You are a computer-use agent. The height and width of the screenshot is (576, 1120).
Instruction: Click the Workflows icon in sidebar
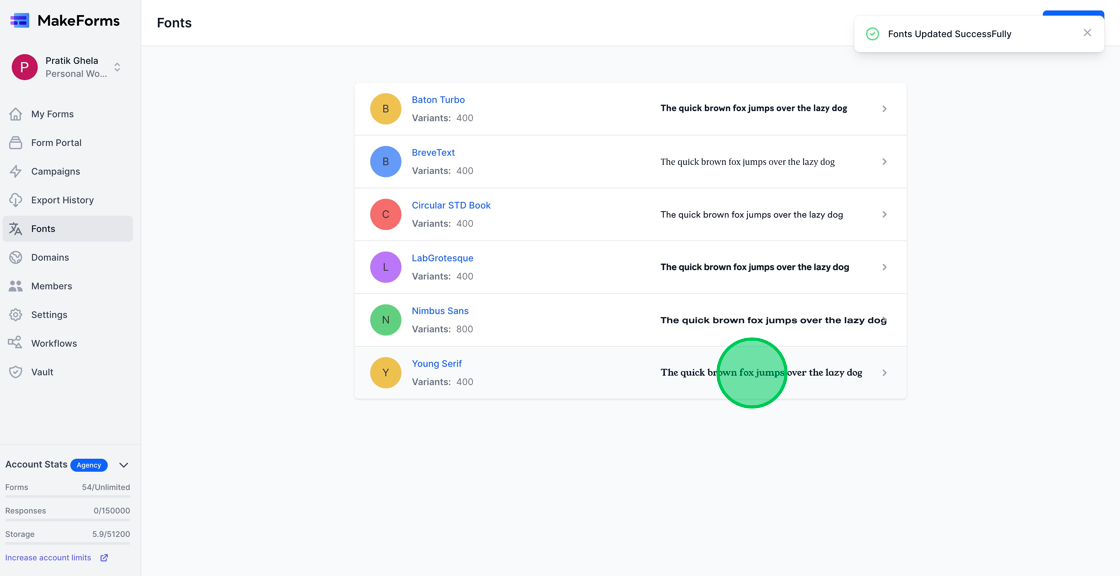click(x=16, y=343)
